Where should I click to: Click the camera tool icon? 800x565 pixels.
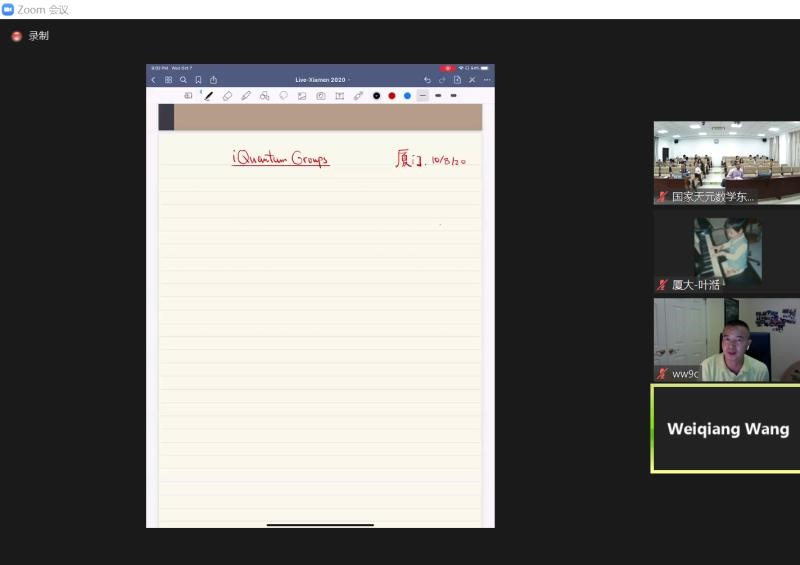pyautogui.click(x=321, y=96)
